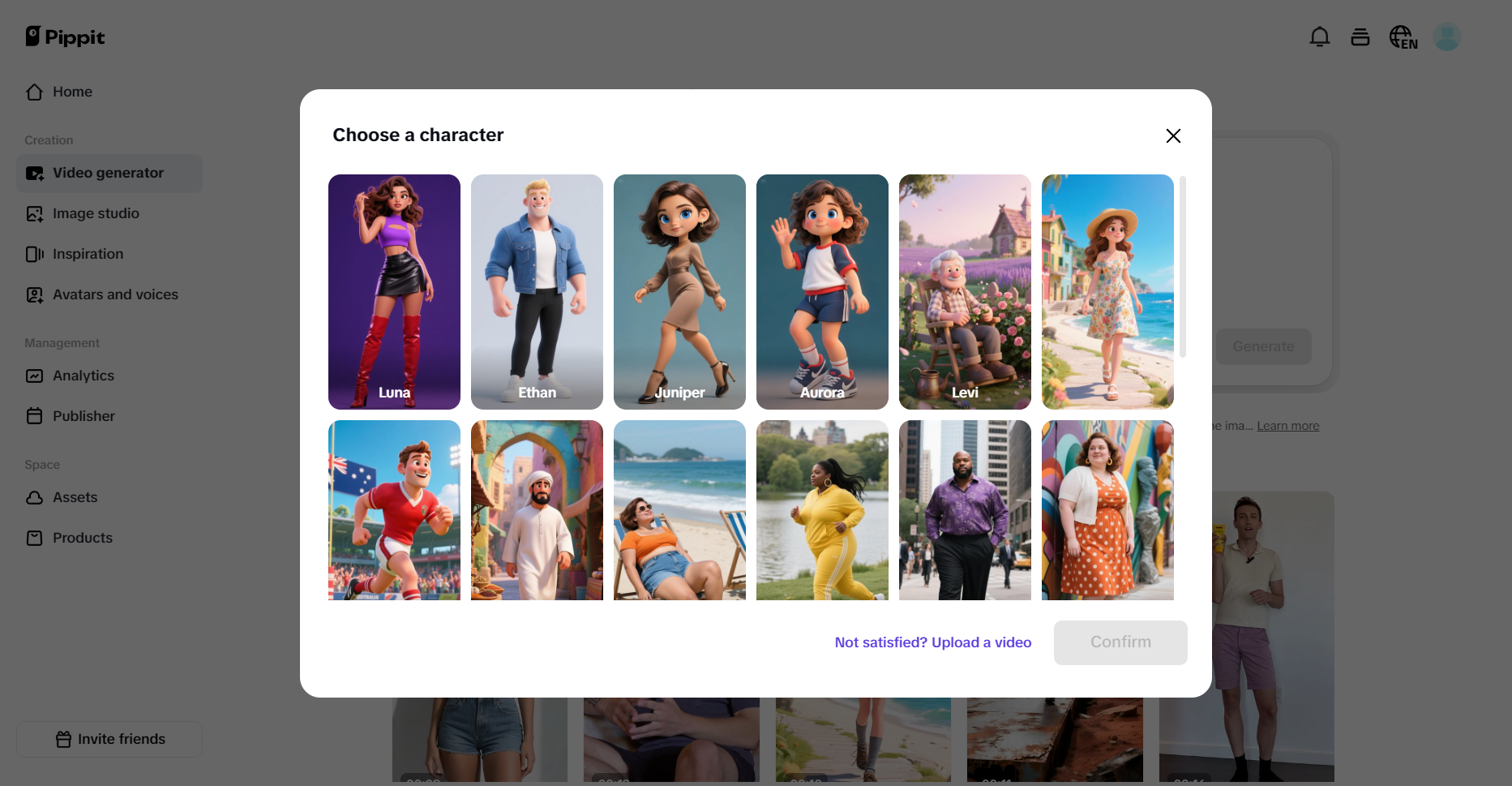
Task: Open Image studio from the sidebar
Action: (109, 213)
